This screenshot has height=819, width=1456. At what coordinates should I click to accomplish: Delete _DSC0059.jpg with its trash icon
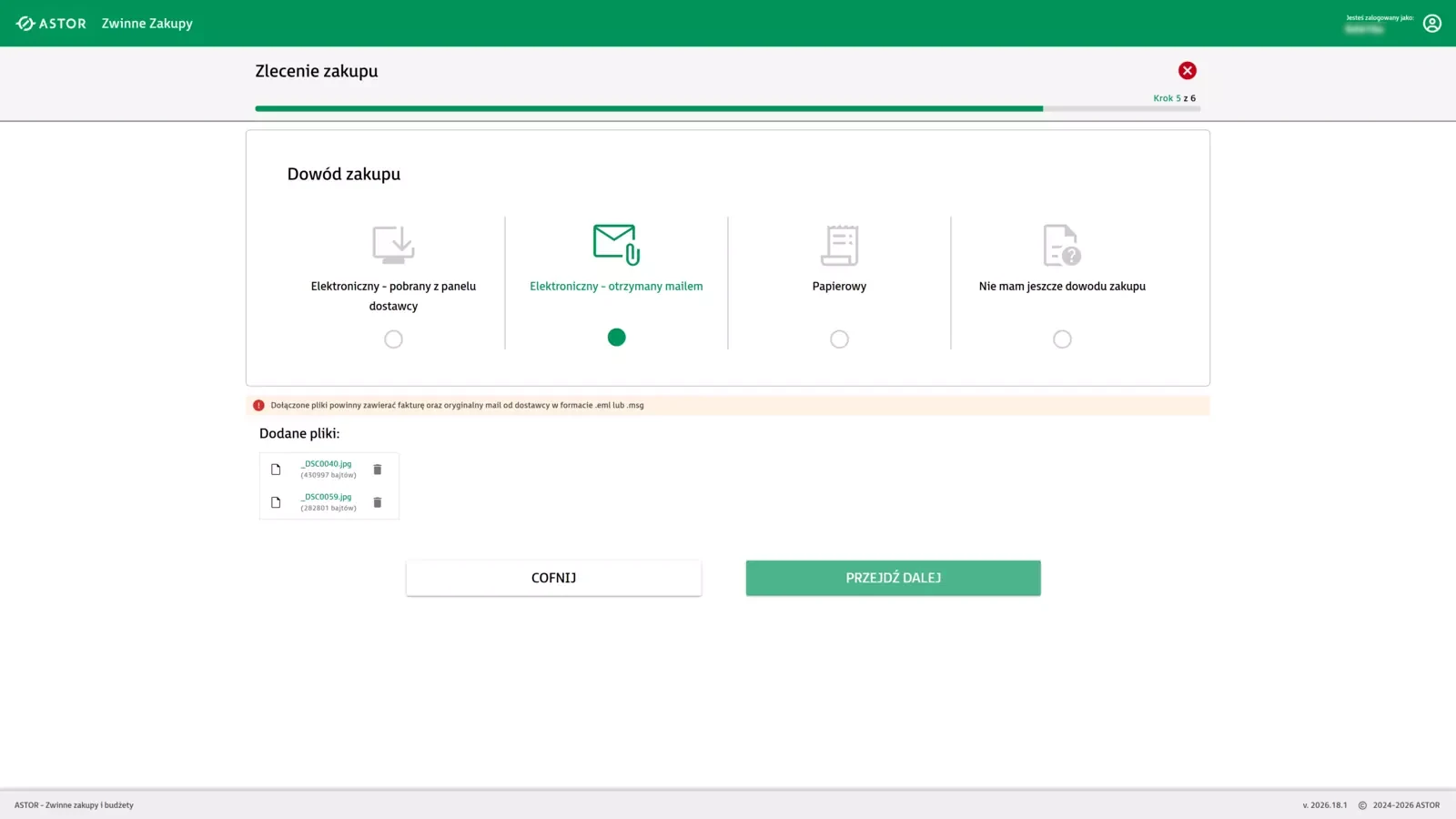point(377,501)
